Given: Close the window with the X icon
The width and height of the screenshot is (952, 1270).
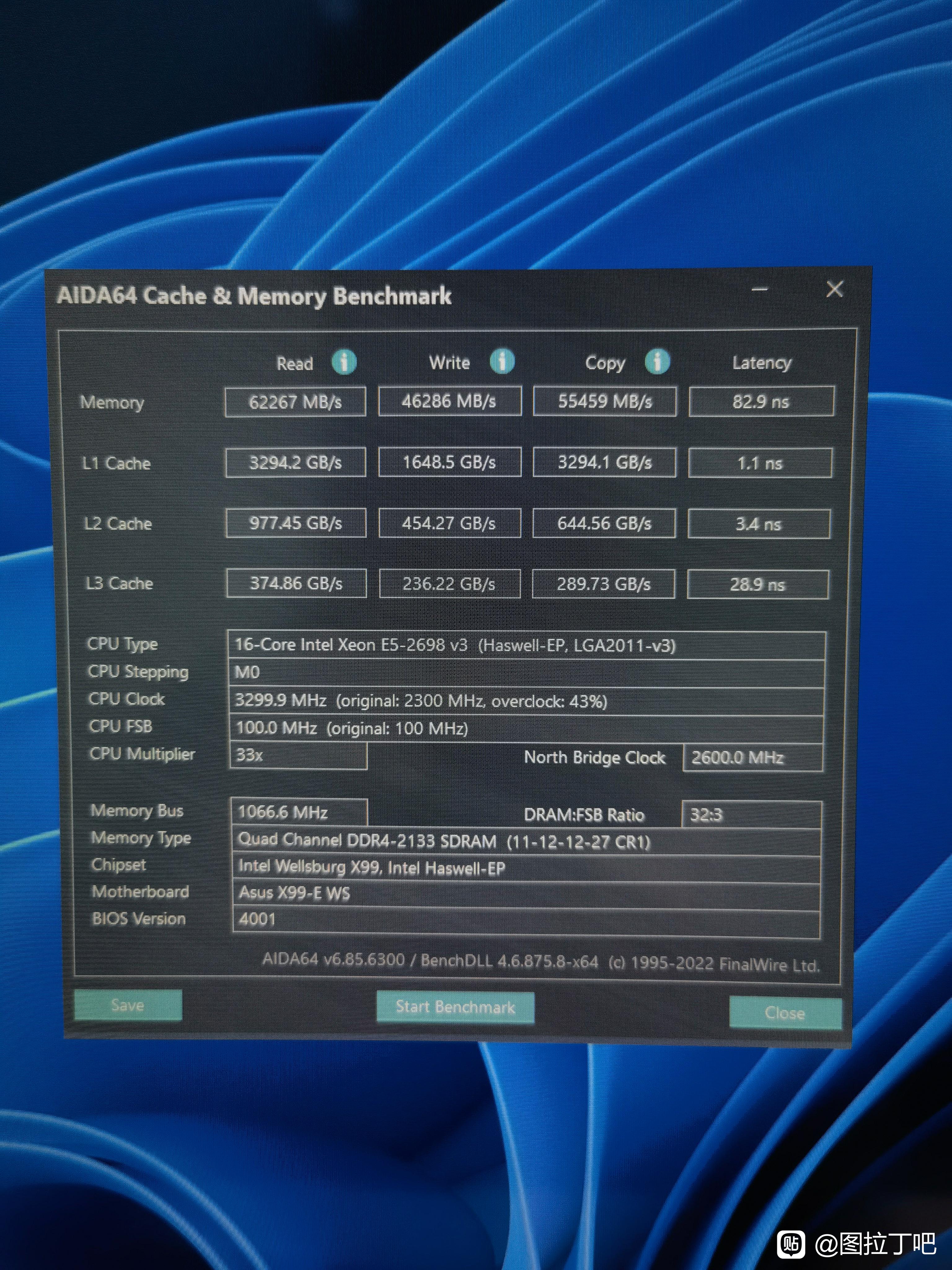Looking at the screenshot, I should (834, 289).
